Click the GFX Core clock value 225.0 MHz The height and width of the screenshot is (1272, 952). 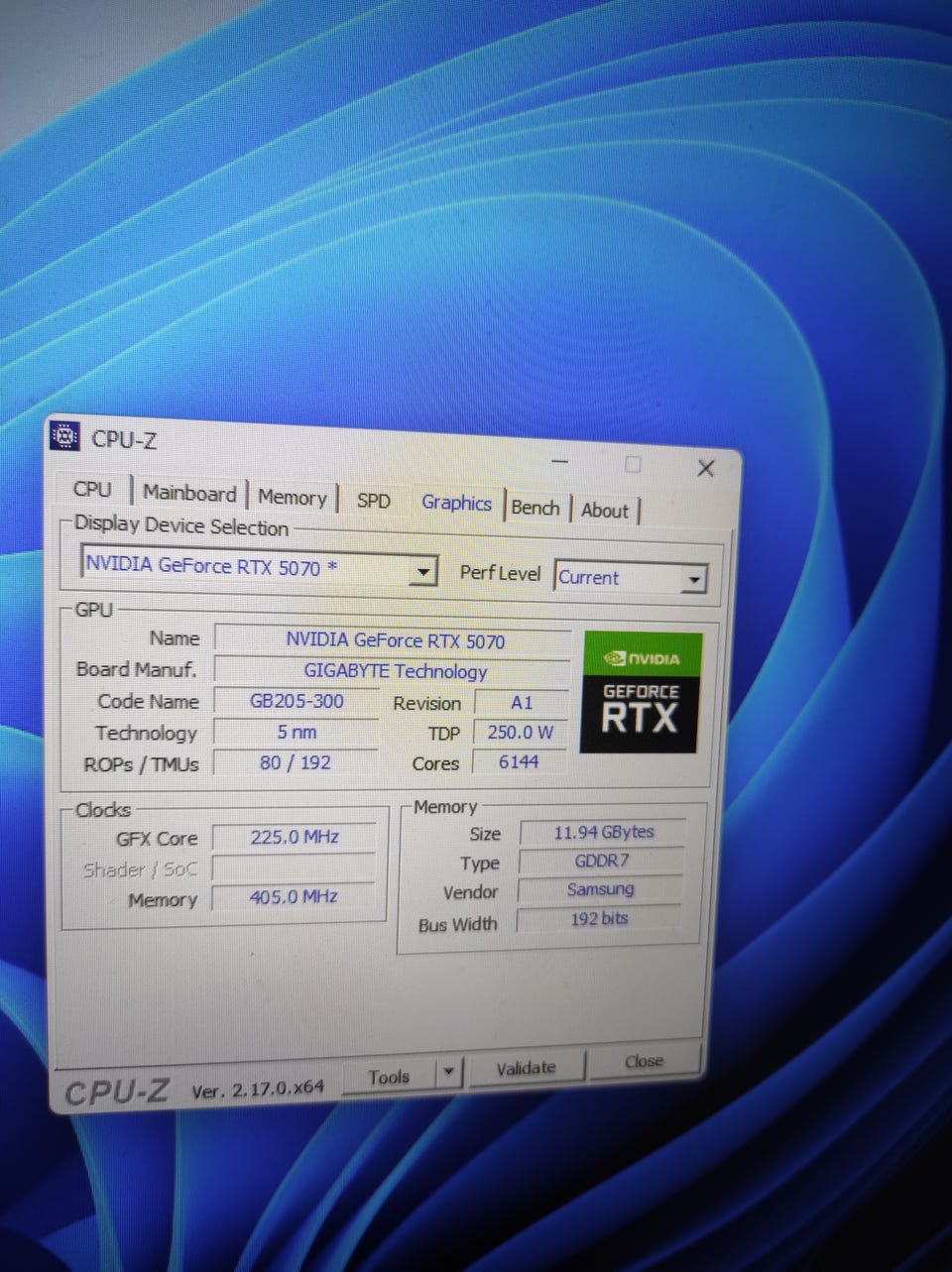coord(295,837)
